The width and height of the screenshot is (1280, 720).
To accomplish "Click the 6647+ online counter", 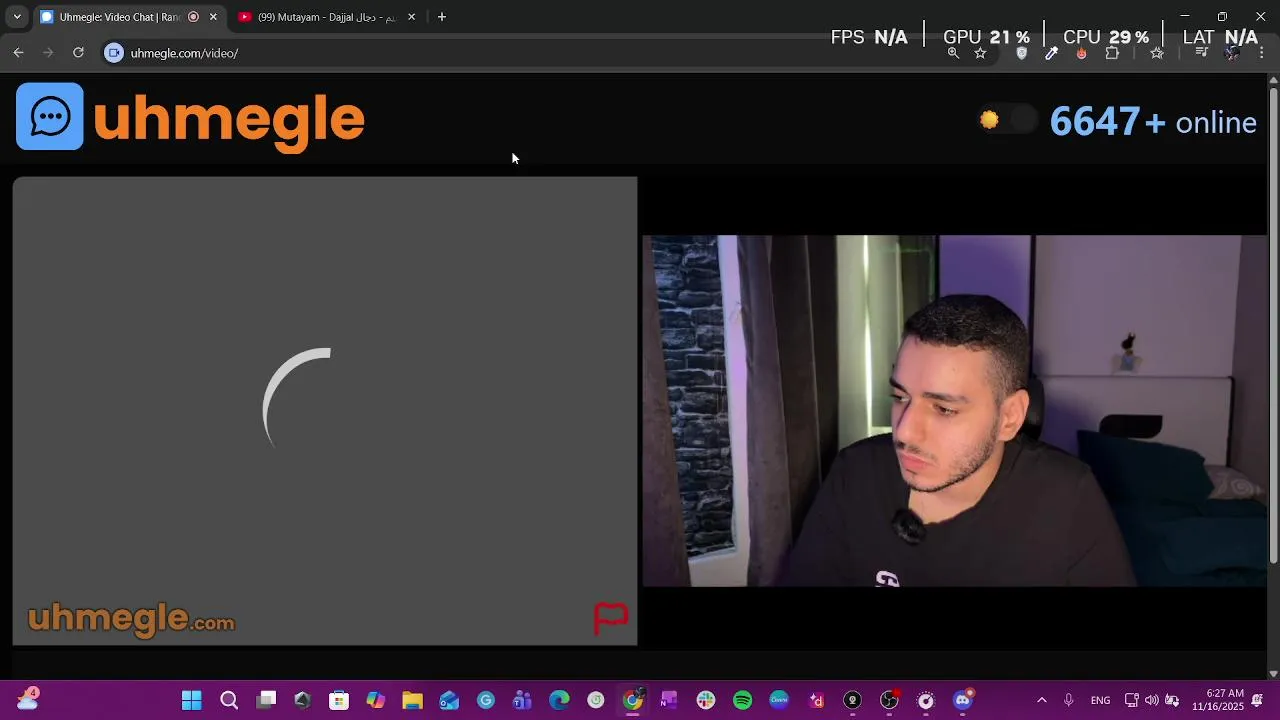I will tap(1153, 122).
